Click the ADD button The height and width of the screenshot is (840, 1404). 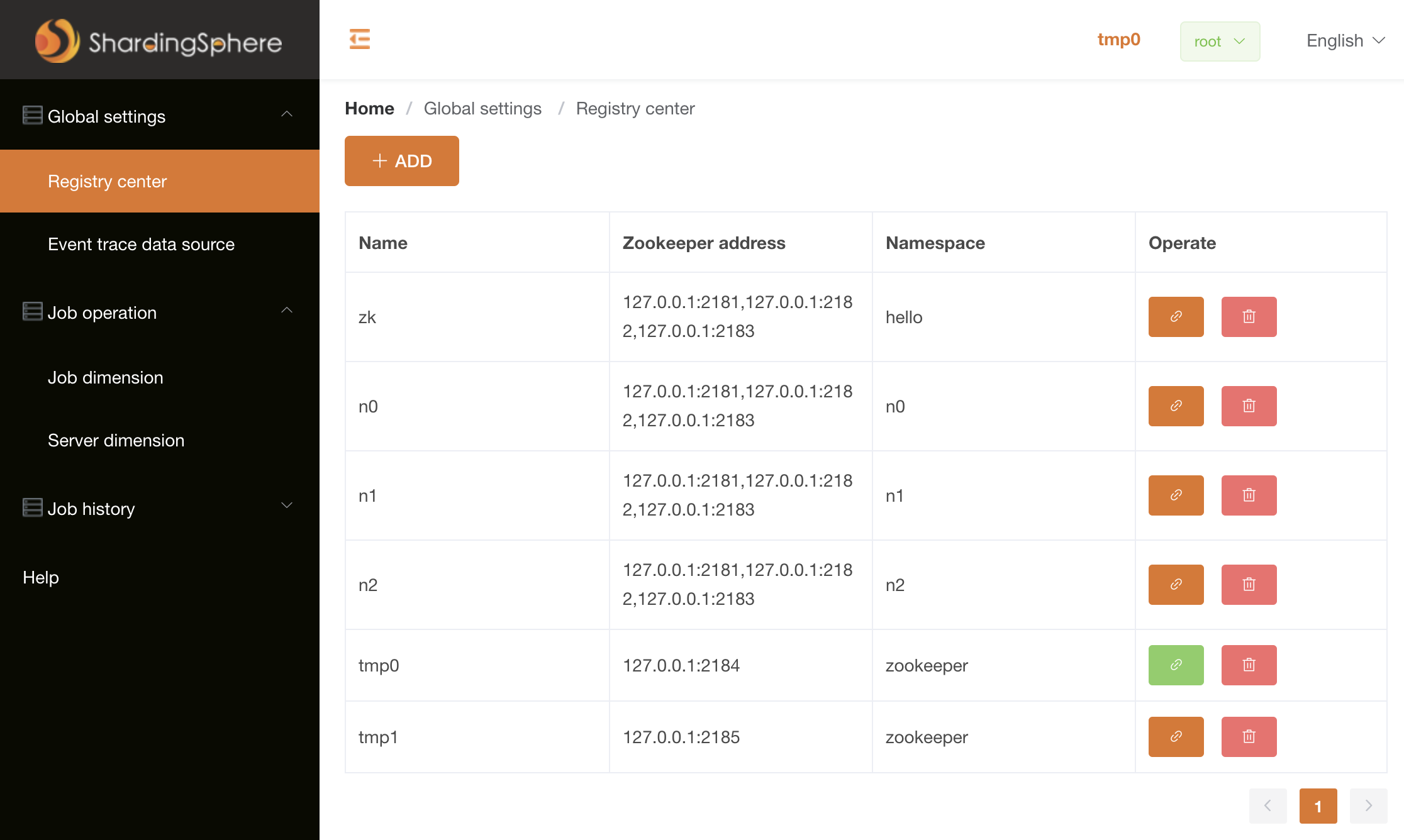pos(401,161)
